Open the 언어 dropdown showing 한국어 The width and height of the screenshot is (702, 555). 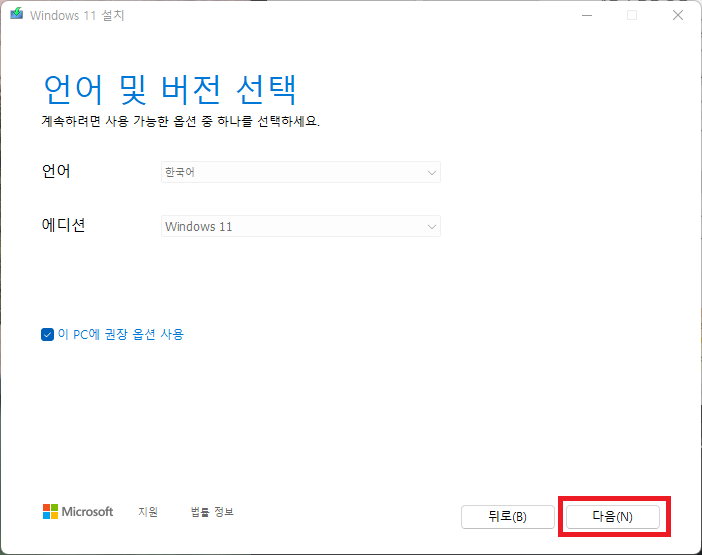[301, 172]
